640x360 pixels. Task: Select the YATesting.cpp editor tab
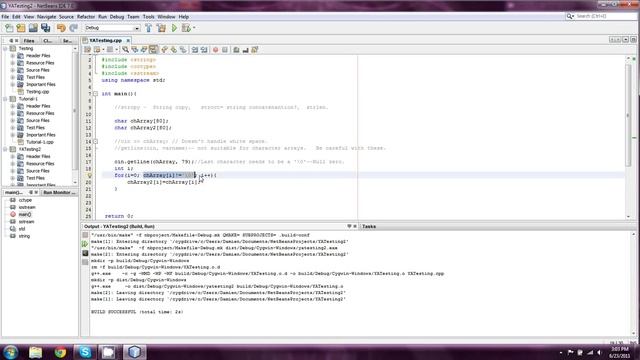coord(105,40)
